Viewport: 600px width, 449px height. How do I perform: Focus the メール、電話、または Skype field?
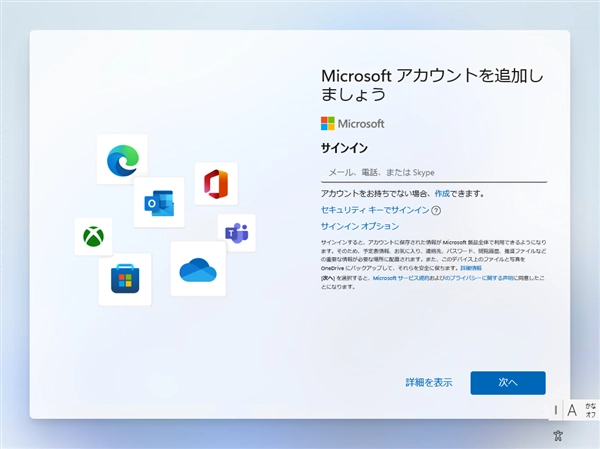pos(434,173)
